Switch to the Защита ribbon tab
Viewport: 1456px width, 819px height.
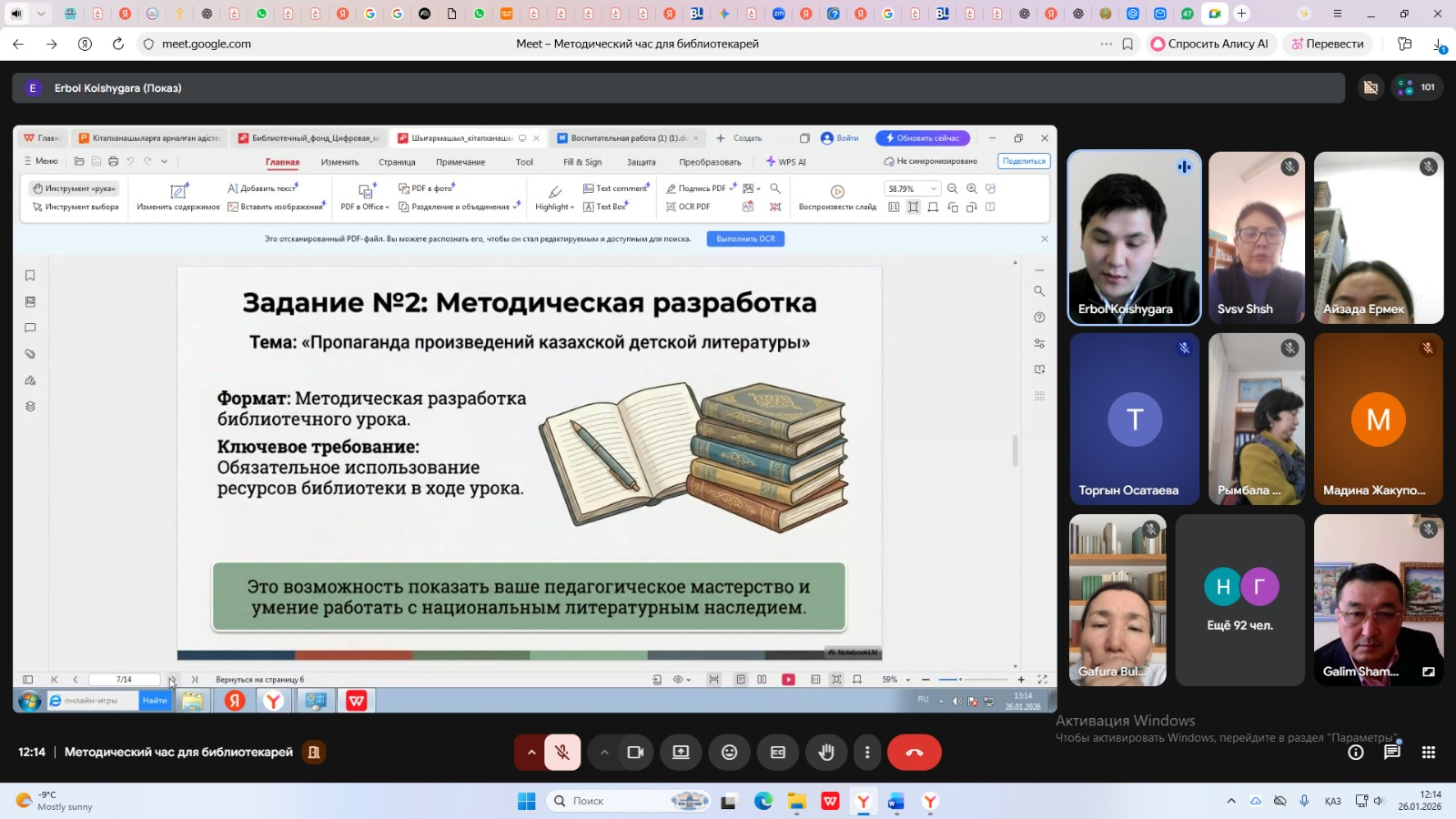(x=641, y=161)
